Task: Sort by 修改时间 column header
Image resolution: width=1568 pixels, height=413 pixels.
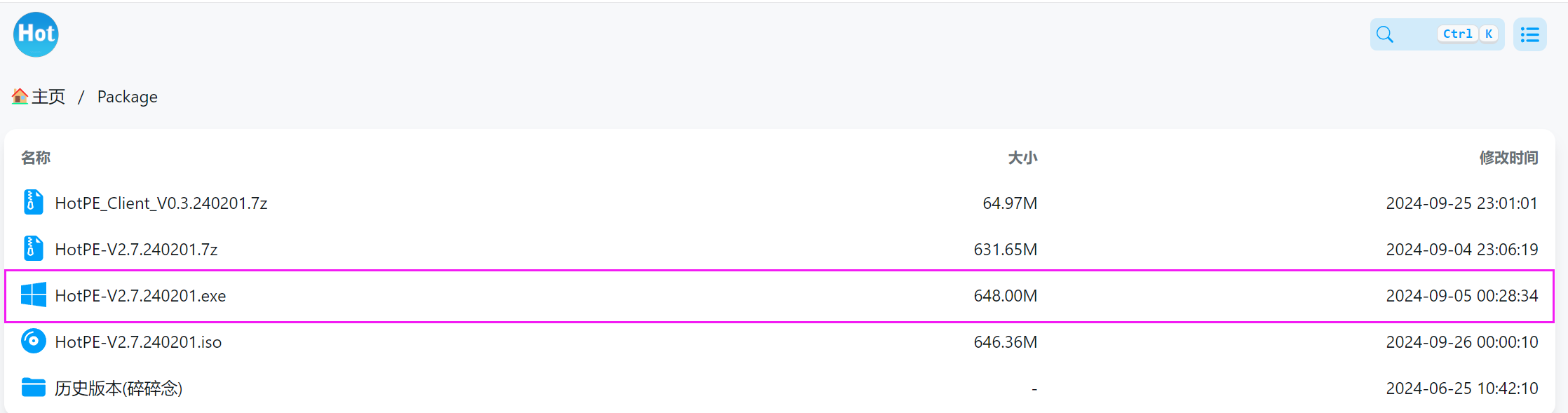Action: (x=1508, y=158)
